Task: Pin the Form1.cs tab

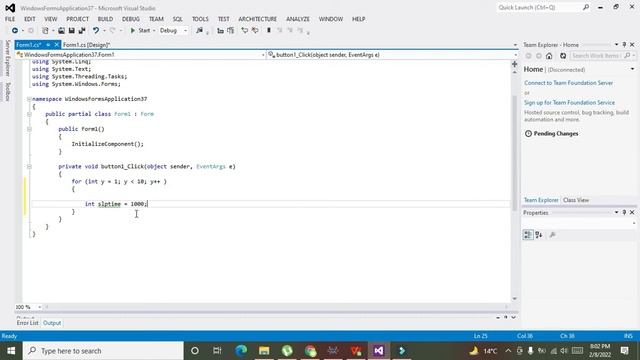Action: (48, 45)
